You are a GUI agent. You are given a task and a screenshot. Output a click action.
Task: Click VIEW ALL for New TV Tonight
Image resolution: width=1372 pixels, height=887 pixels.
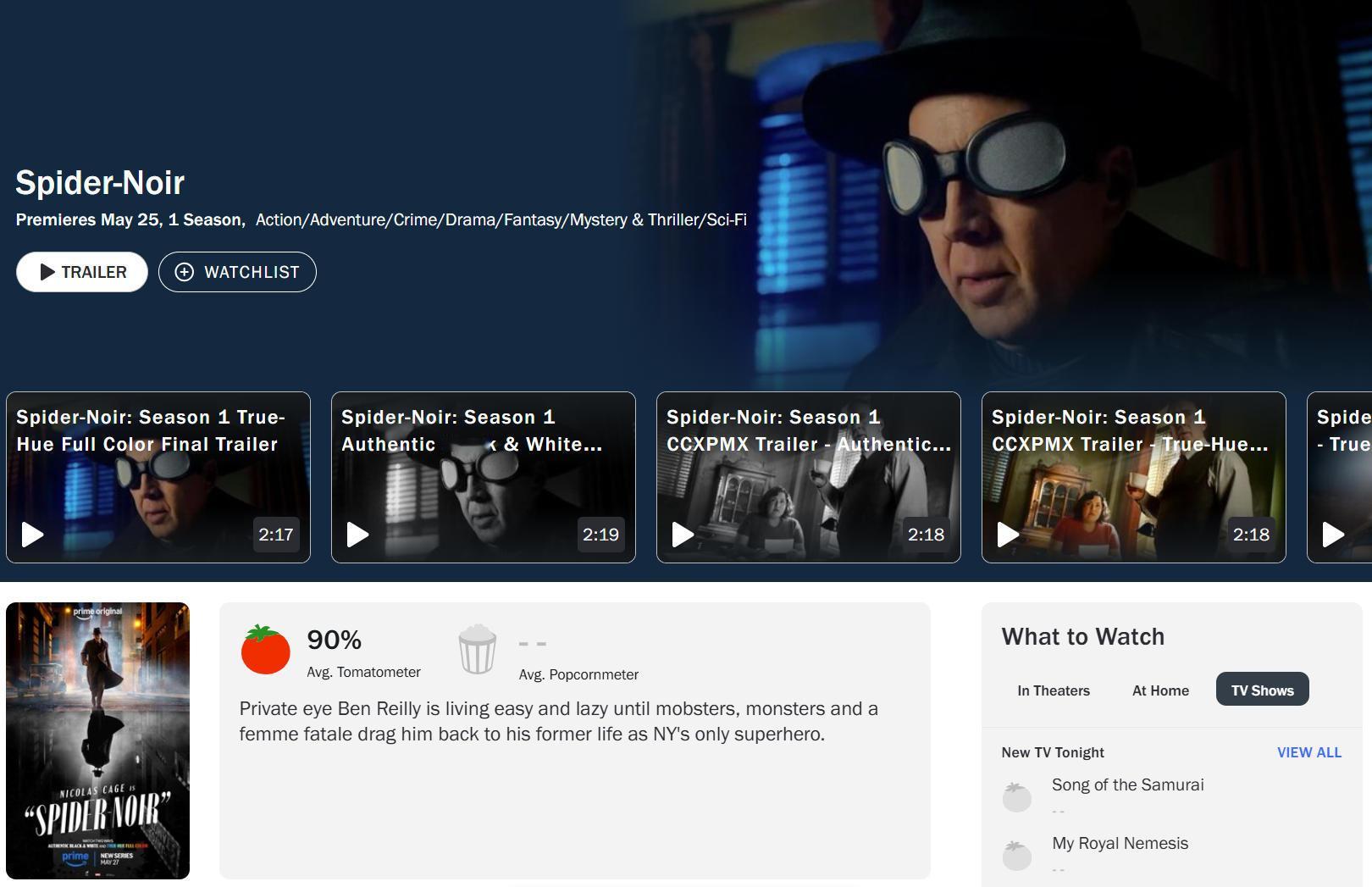point(1309,752)
